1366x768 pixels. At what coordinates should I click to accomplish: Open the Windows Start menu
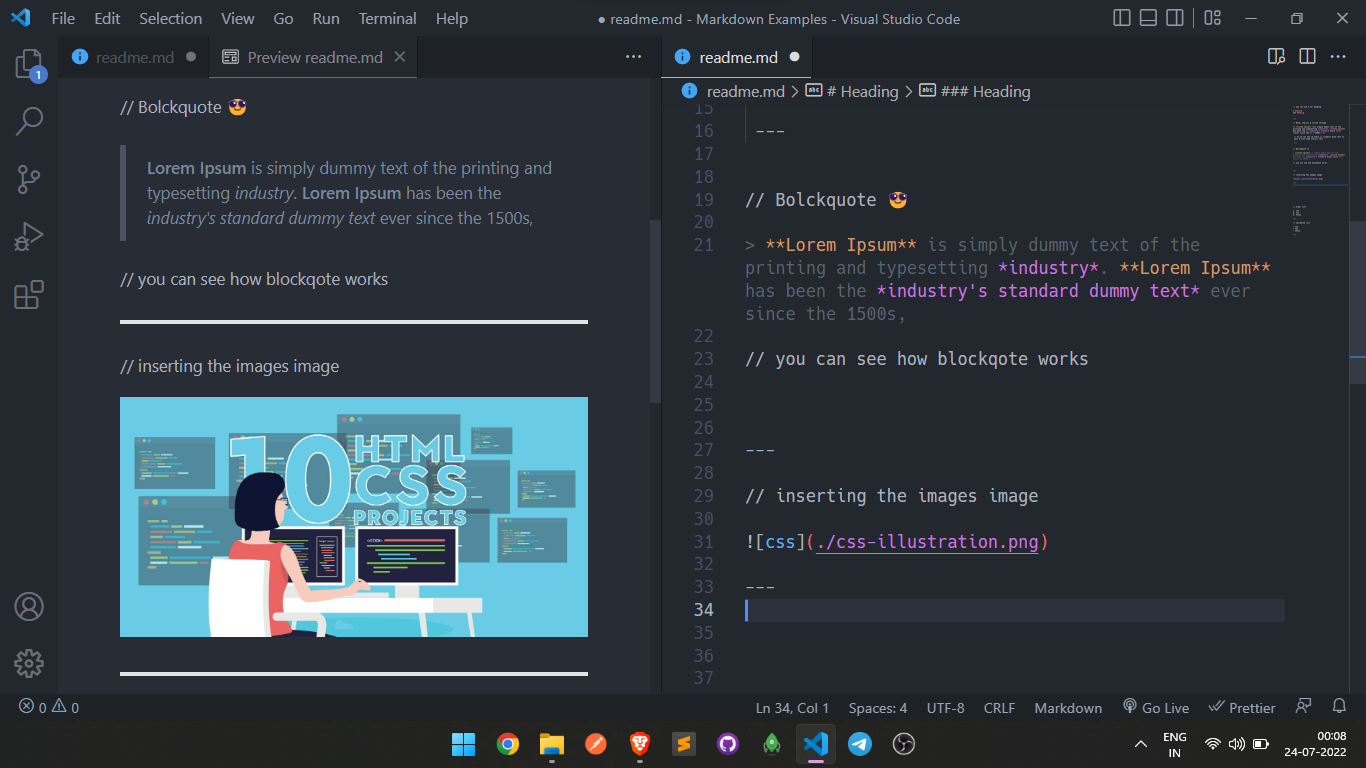[463, 744]
